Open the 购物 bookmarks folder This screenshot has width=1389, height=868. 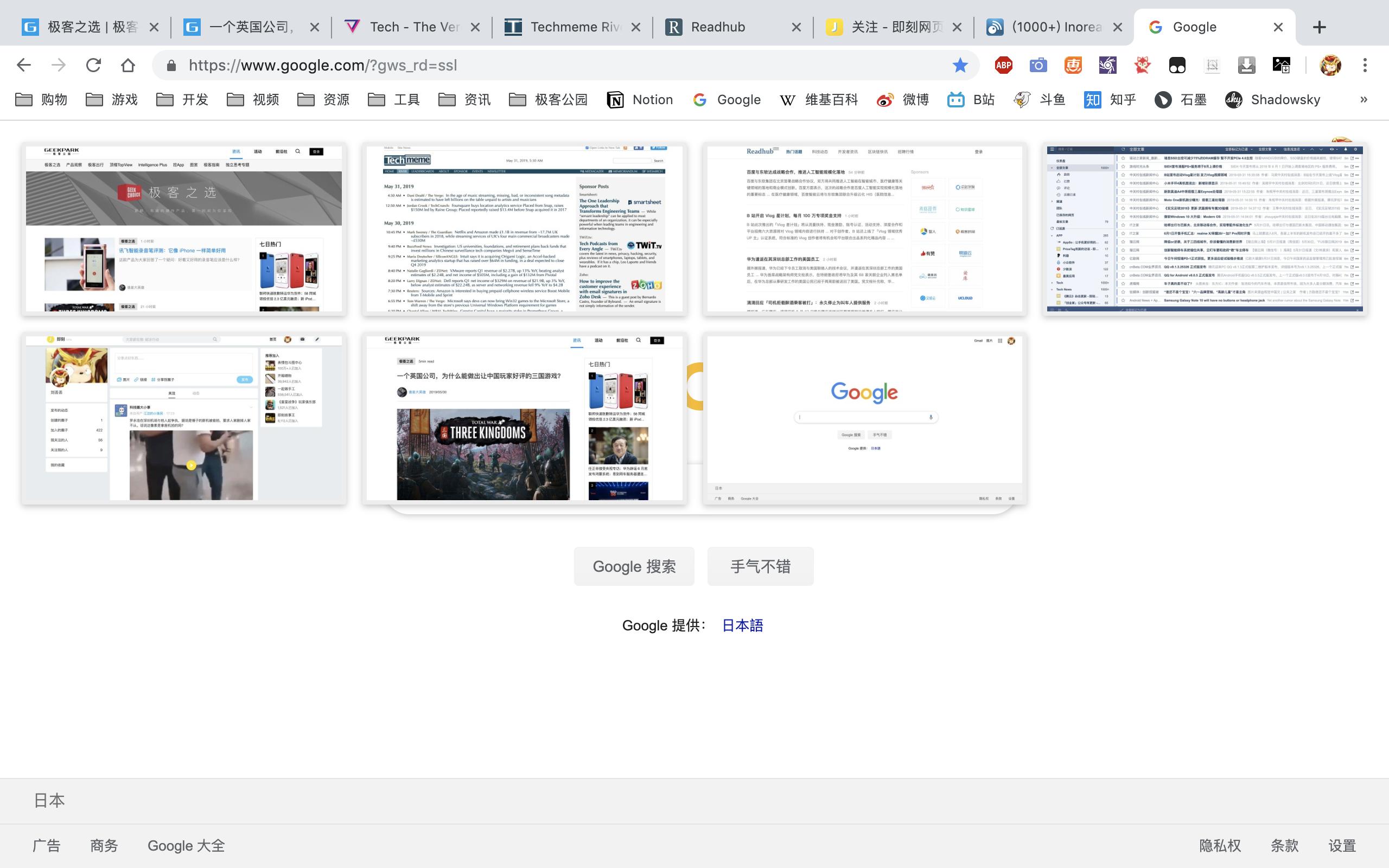(x=41, y=99)
